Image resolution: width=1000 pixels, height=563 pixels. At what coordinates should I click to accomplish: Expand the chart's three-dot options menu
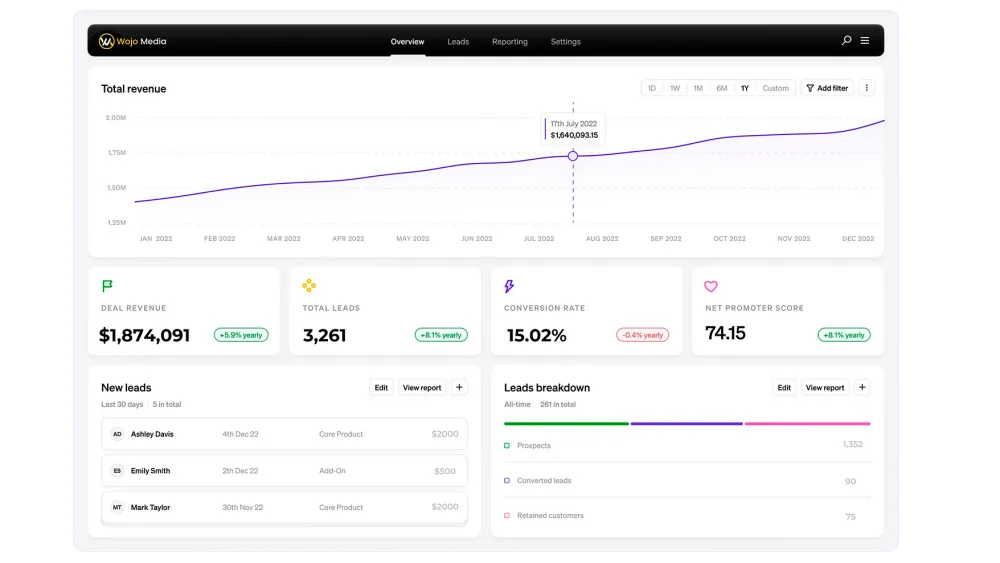coord(866,88)
